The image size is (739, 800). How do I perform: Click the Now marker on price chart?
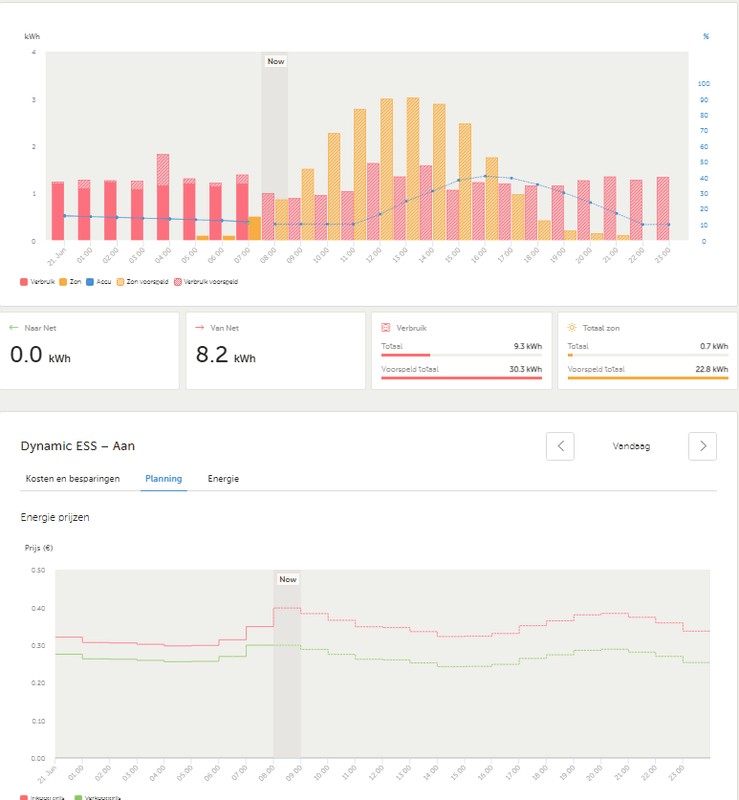(x=288, y=579)
